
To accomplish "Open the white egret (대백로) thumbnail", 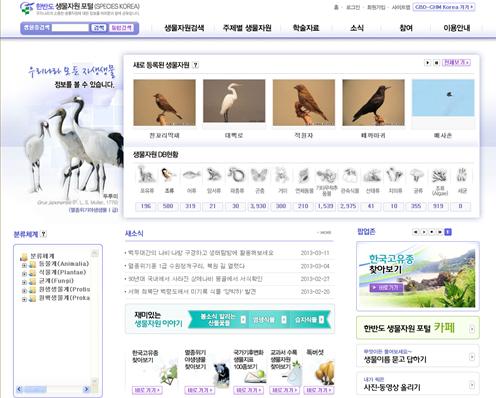I will pos(234,101).
